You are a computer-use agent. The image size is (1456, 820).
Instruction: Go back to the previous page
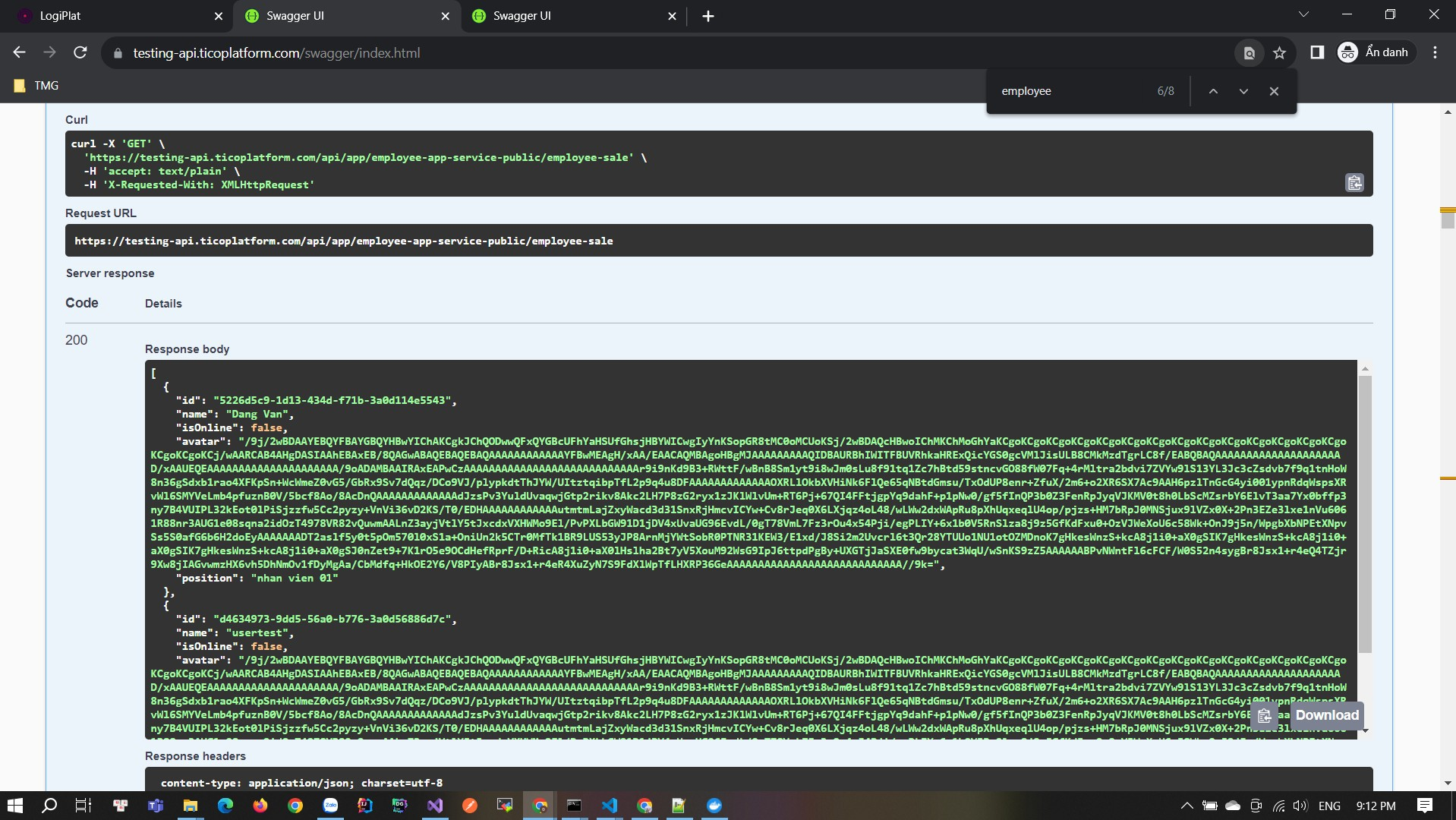click(20, 53)
